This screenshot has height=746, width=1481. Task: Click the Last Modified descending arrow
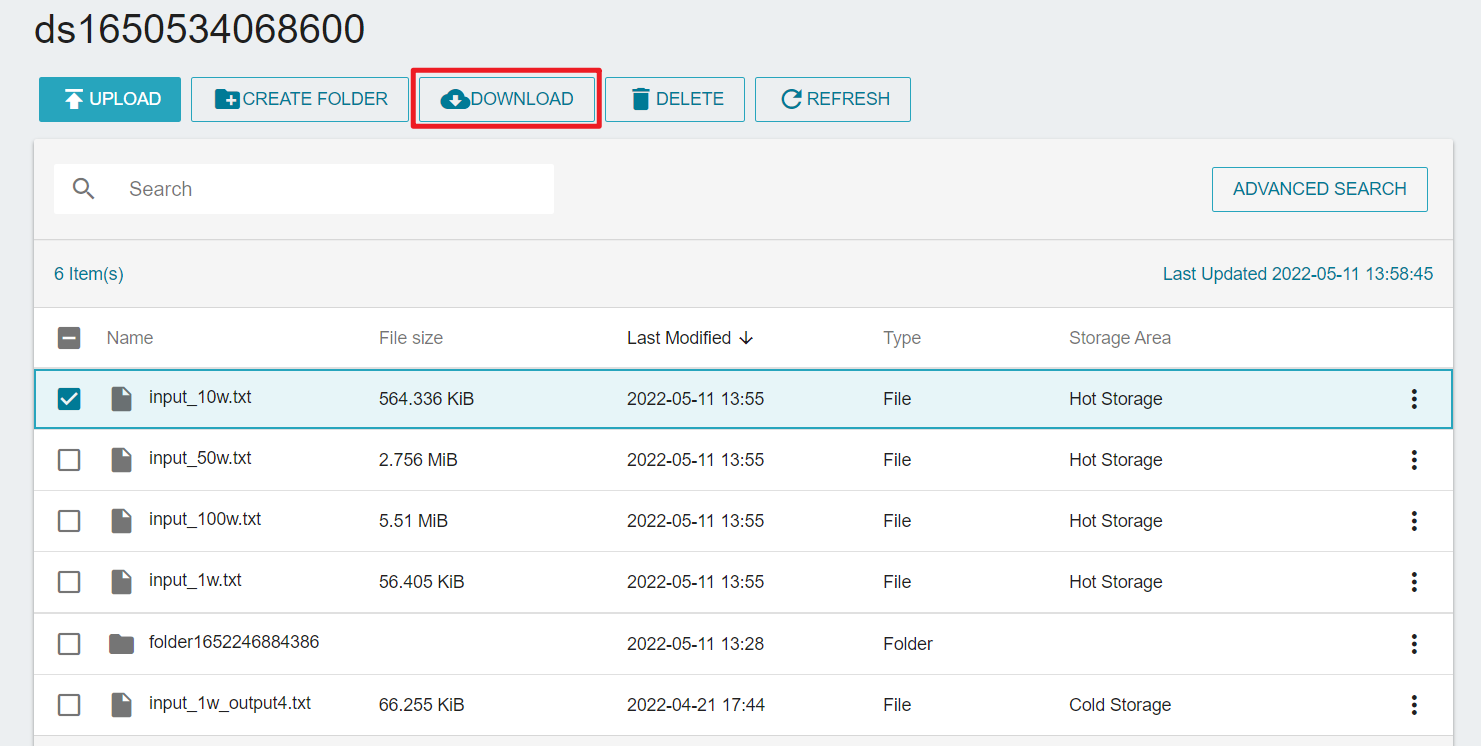(746, 338)
